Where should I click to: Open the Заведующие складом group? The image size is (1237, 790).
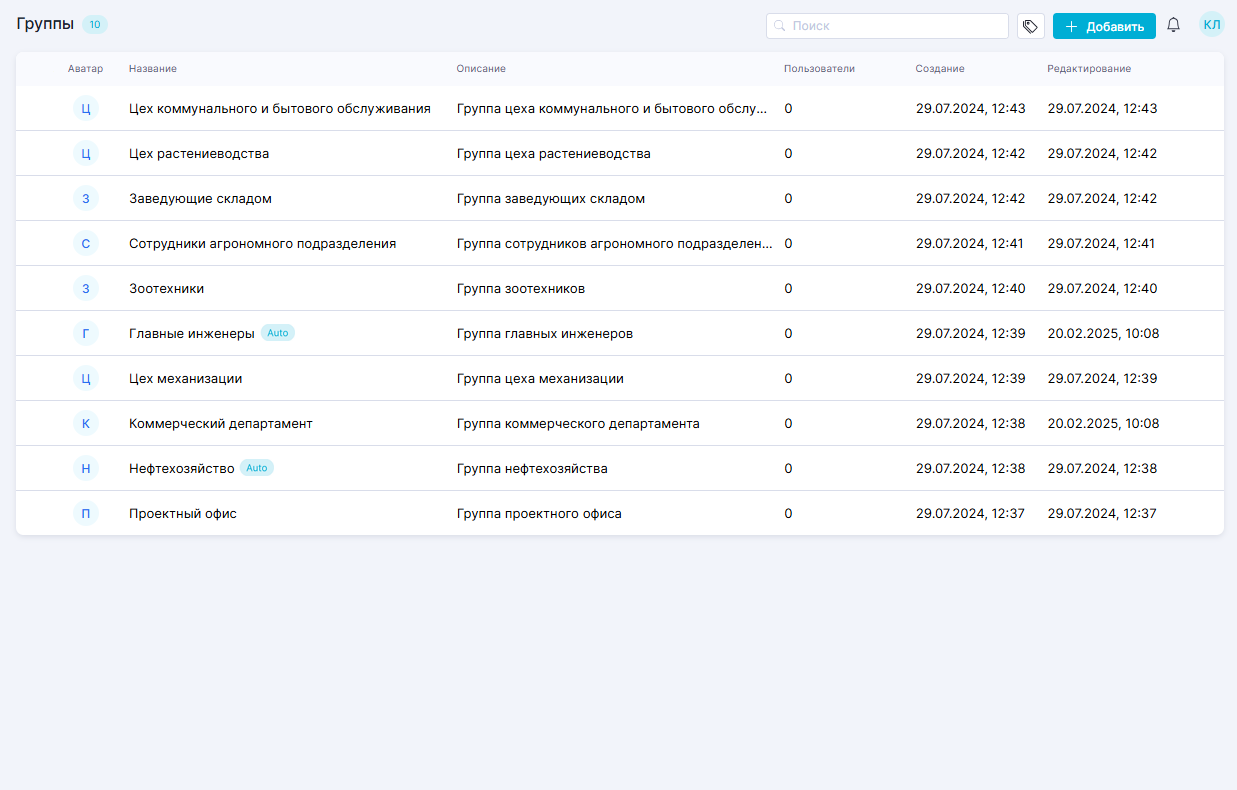(x=200, y=199)
